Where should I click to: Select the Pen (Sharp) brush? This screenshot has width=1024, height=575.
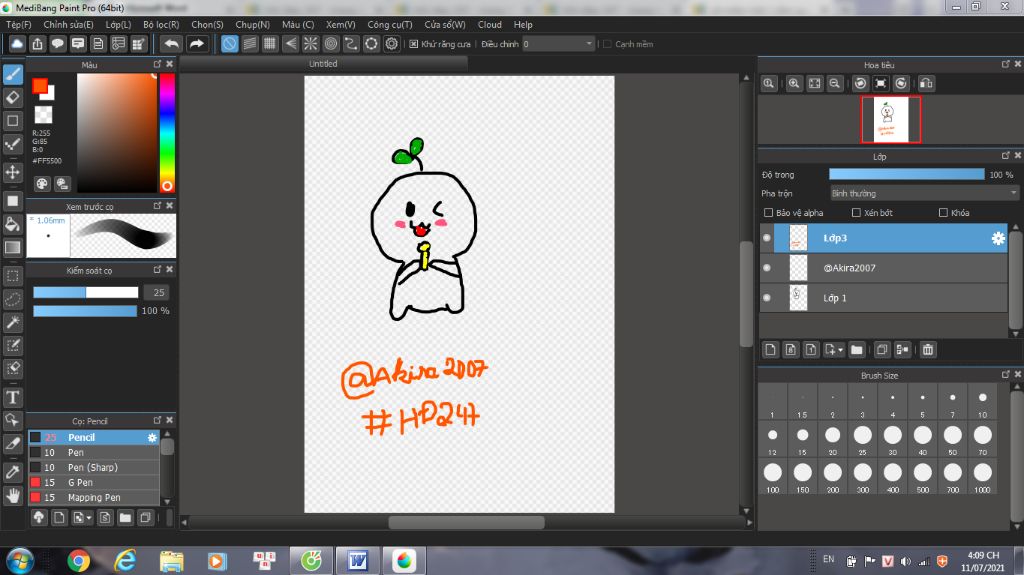point(94,467)
